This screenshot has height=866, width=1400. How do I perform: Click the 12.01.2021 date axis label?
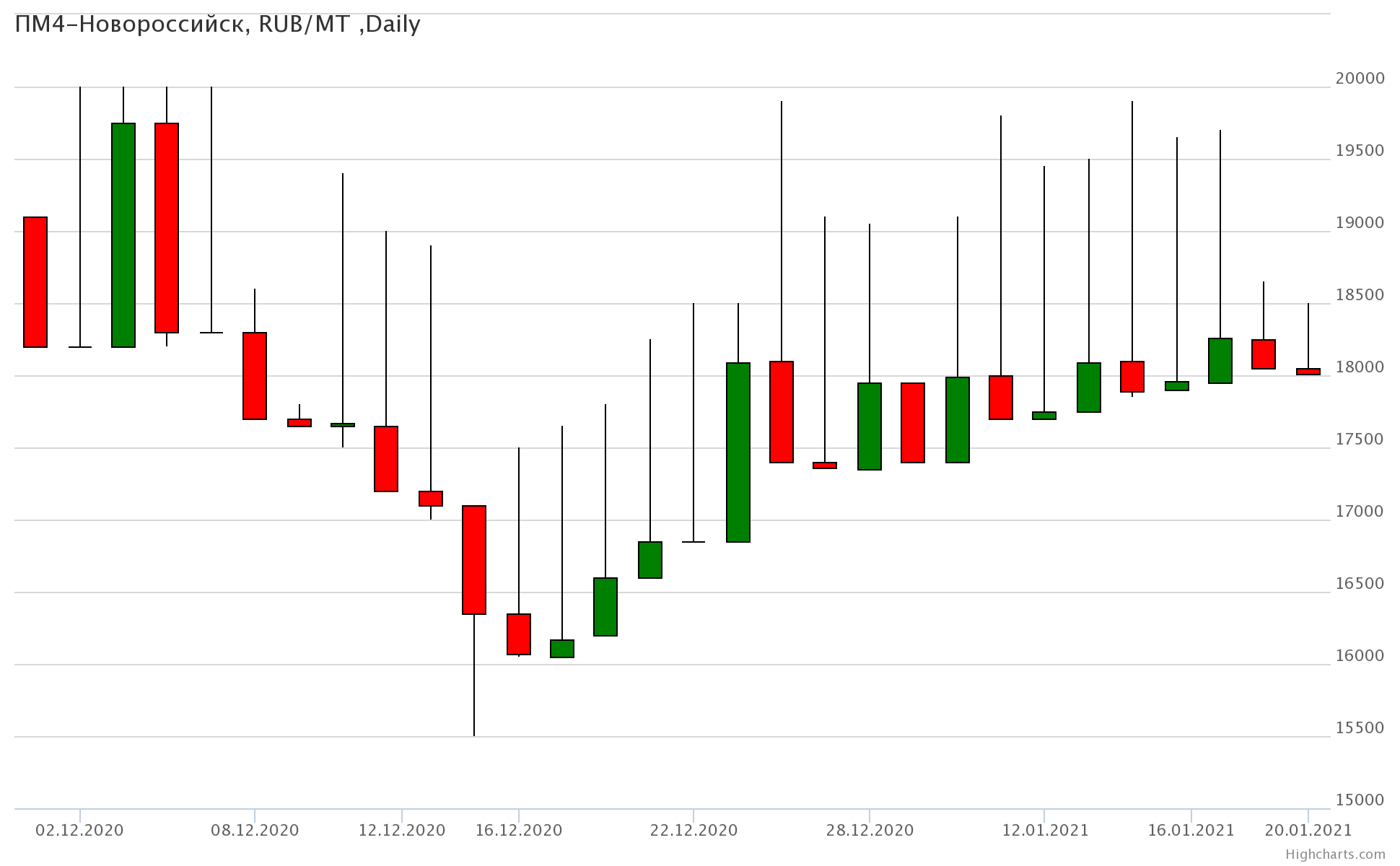point(1044,830)
